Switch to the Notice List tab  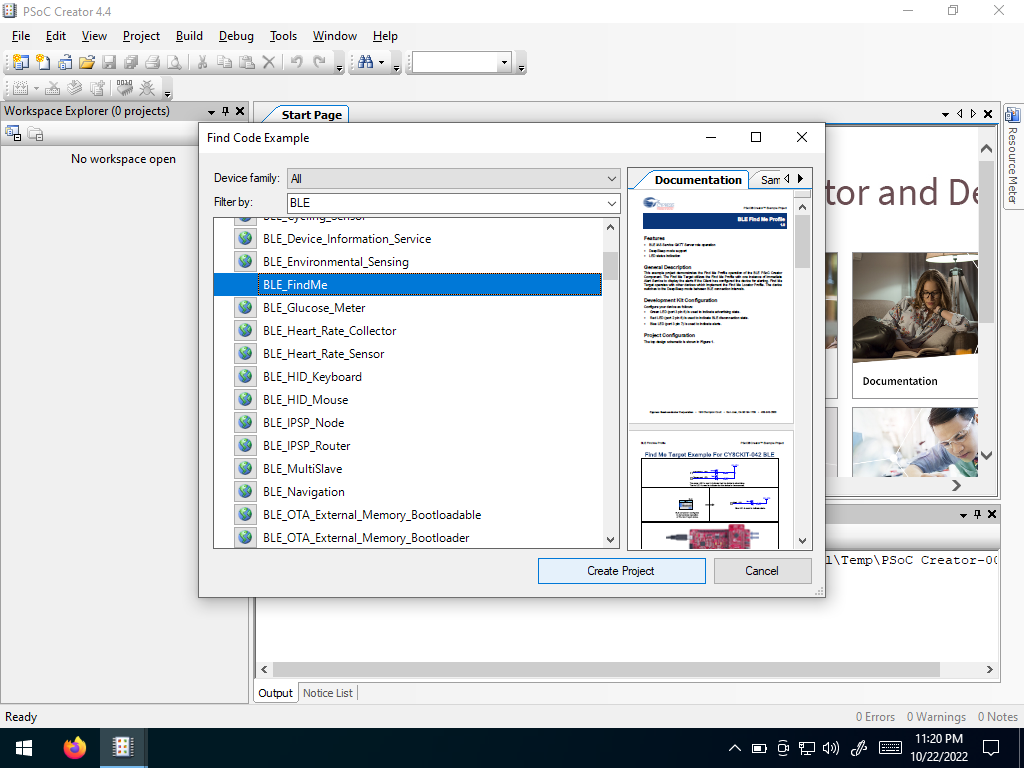(x=327, y=693)
